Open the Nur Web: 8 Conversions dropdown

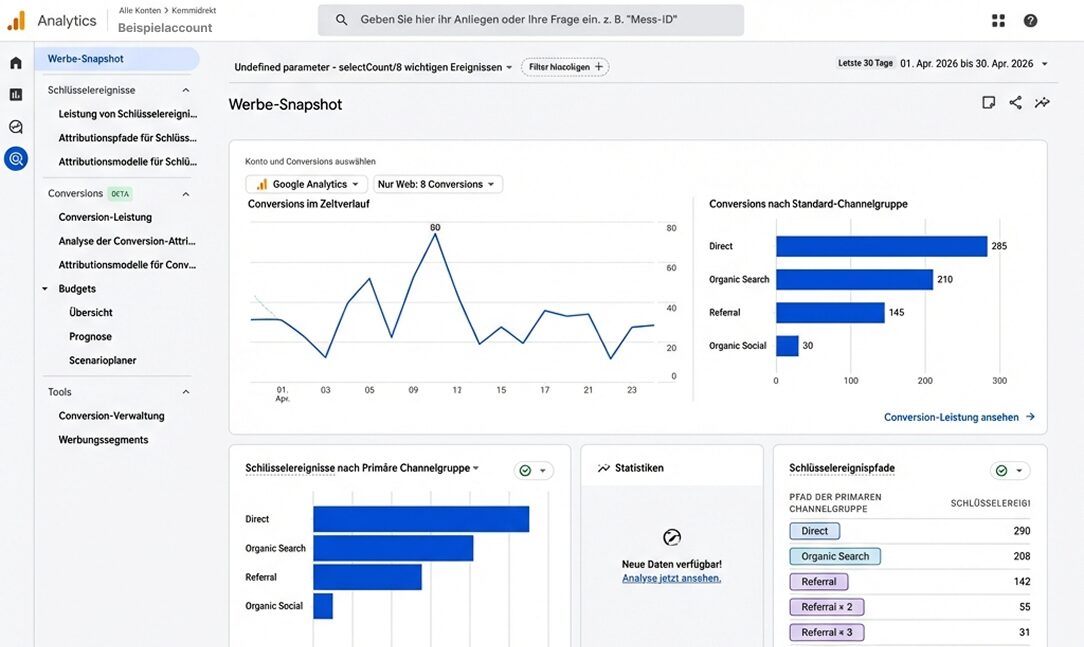[x=437, y=184]
